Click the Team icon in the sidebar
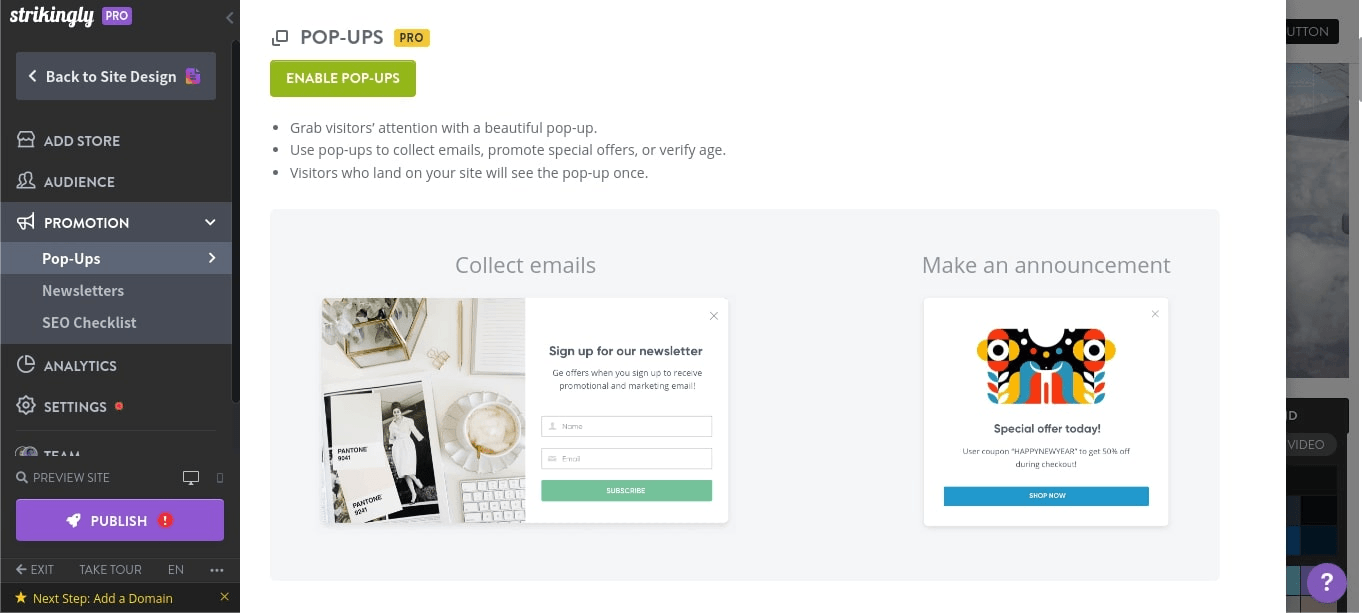 click(26, 452)
